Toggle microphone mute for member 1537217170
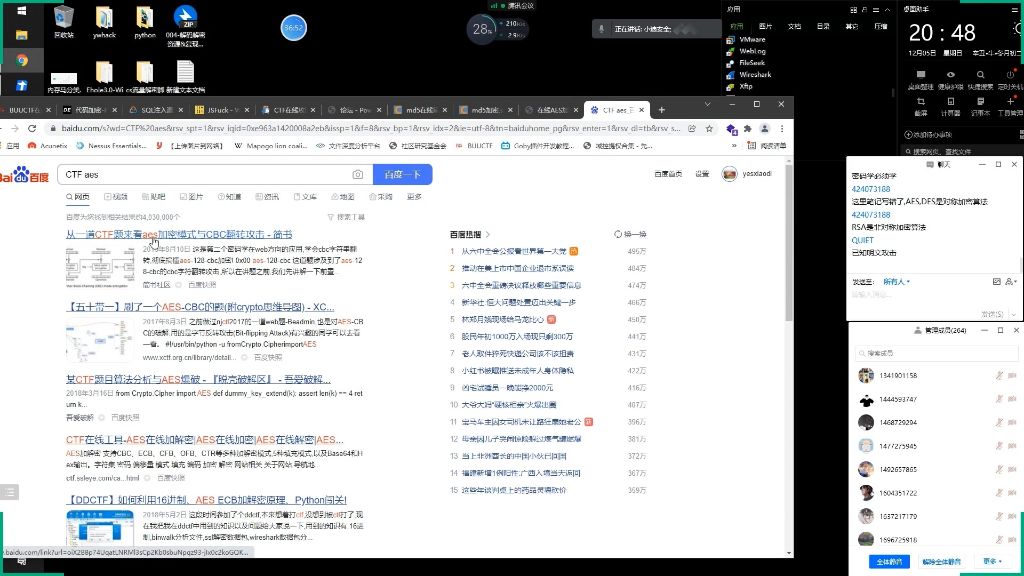1024x576 pixels. point(999,517)
